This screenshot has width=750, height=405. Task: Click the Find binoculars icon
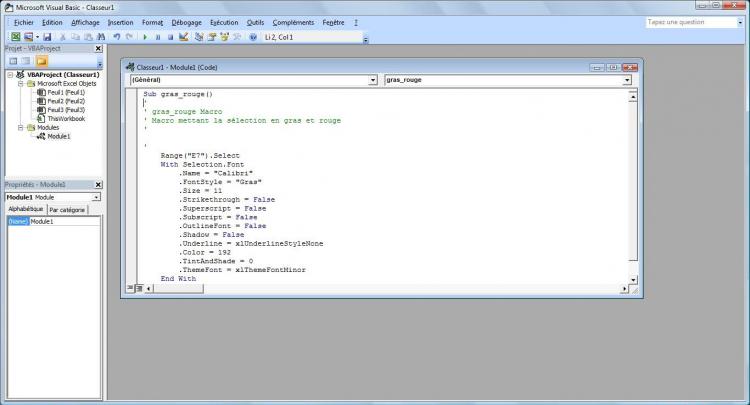tap(101, 37)
